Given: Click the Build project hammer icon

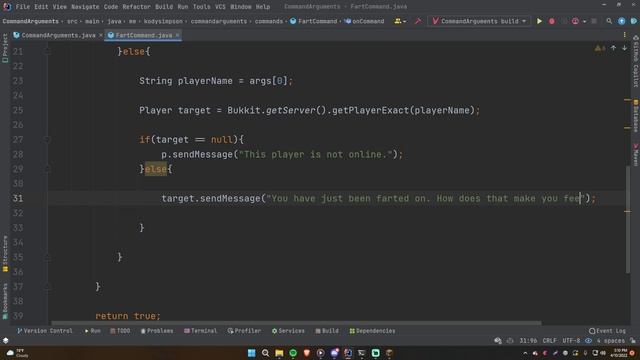Looking at the screenshot, I should pos(418,21).
